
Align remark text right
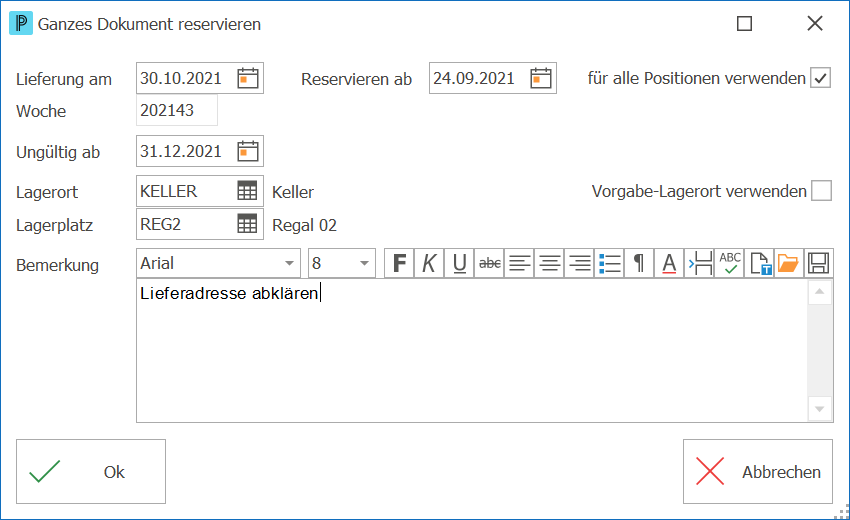coord(579,264)
